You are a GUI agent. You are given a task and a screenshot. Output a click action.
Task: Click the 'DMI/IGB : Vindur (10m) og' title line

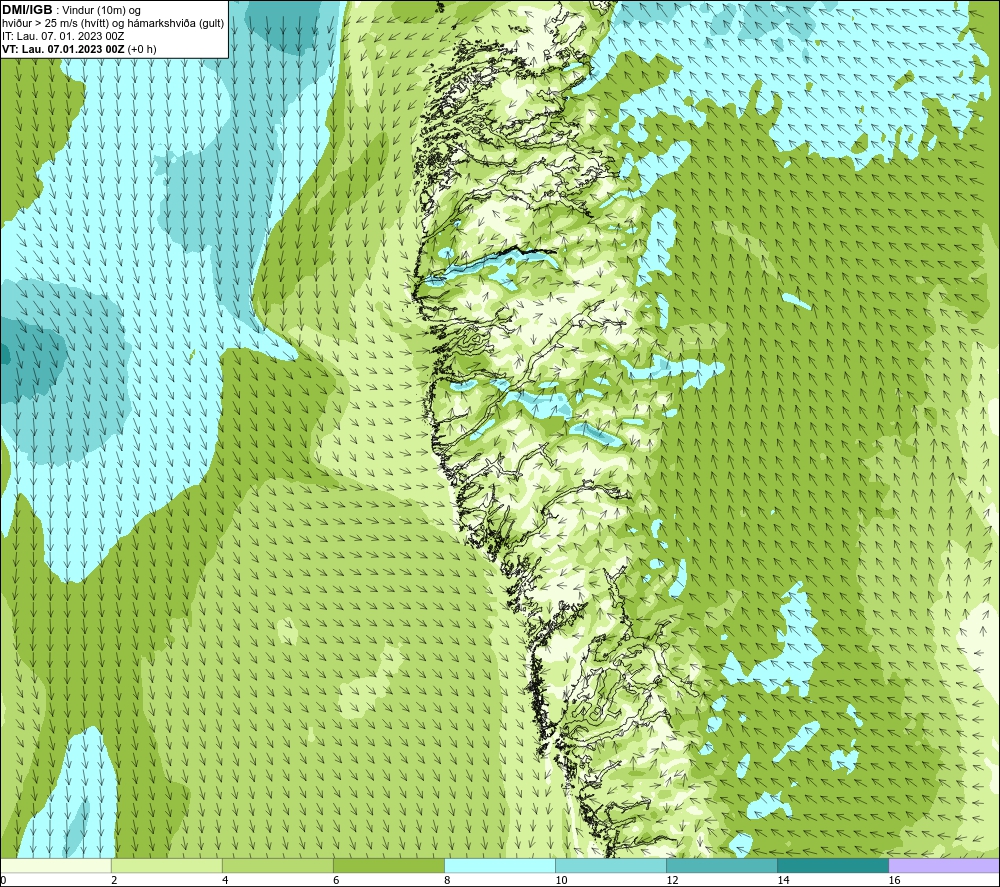[71, 10]
